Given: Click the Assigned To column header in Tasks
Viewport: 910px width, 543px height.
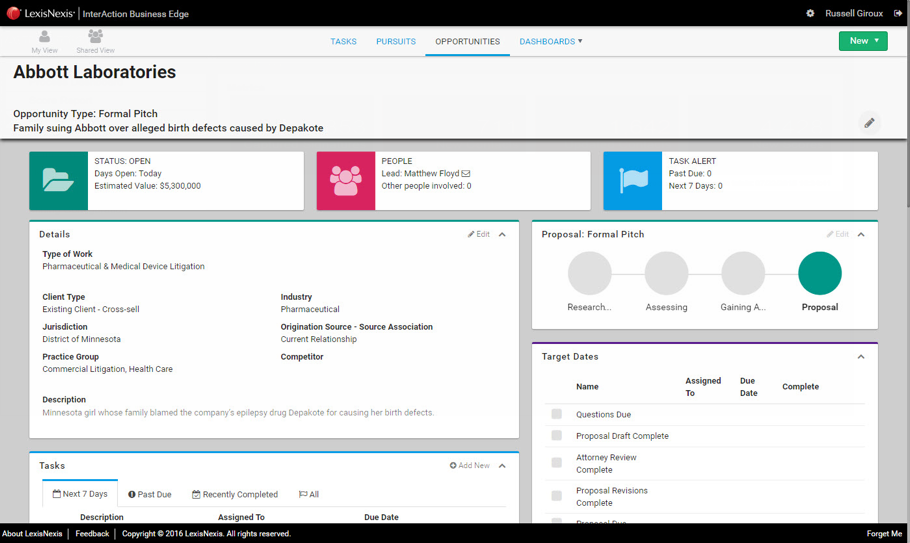Looking at the screenshot, I should 241,517.
